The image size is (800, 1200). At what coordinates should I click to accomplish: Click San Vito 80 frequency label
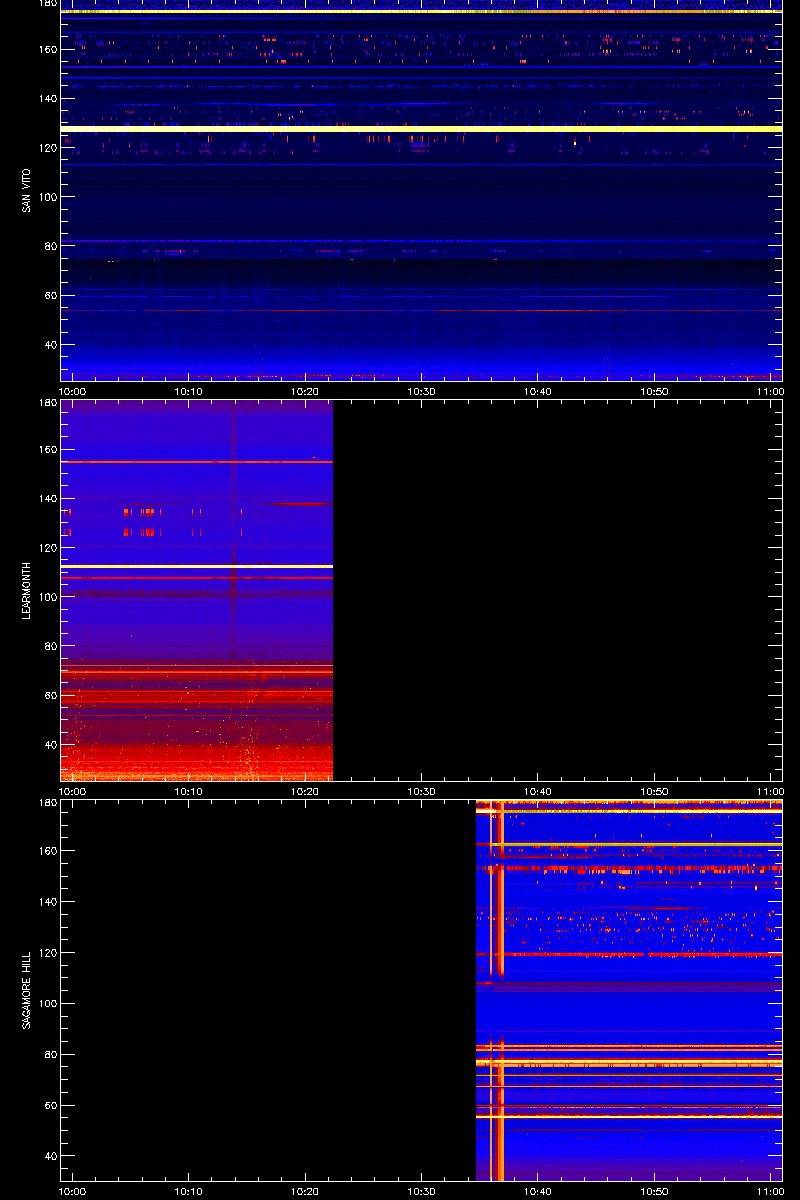pyautogui.click(x=49, y=246)
